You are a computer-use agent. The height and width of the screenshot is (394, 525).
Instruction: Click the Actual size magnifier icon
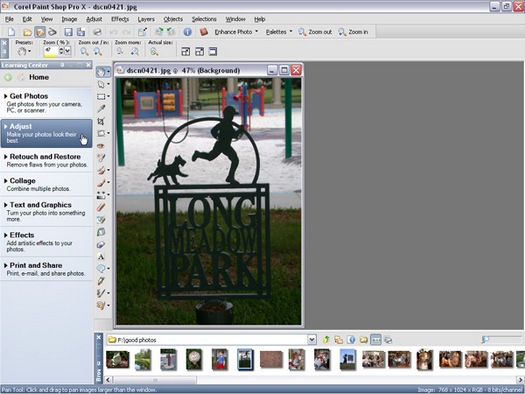click(154, 52)
